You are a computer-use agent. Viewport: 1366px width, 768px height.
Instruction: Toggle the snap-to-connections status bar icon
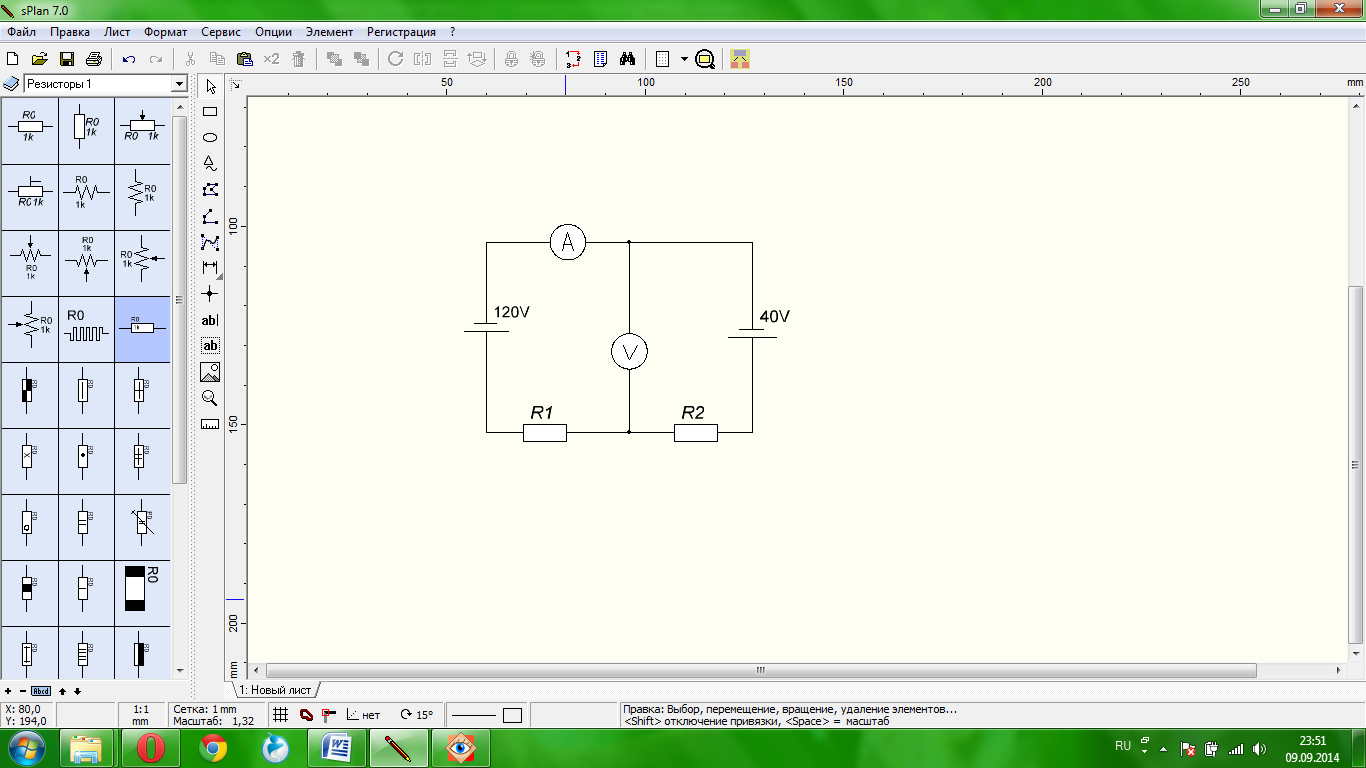pyautogui.click(x=328, y=715)
